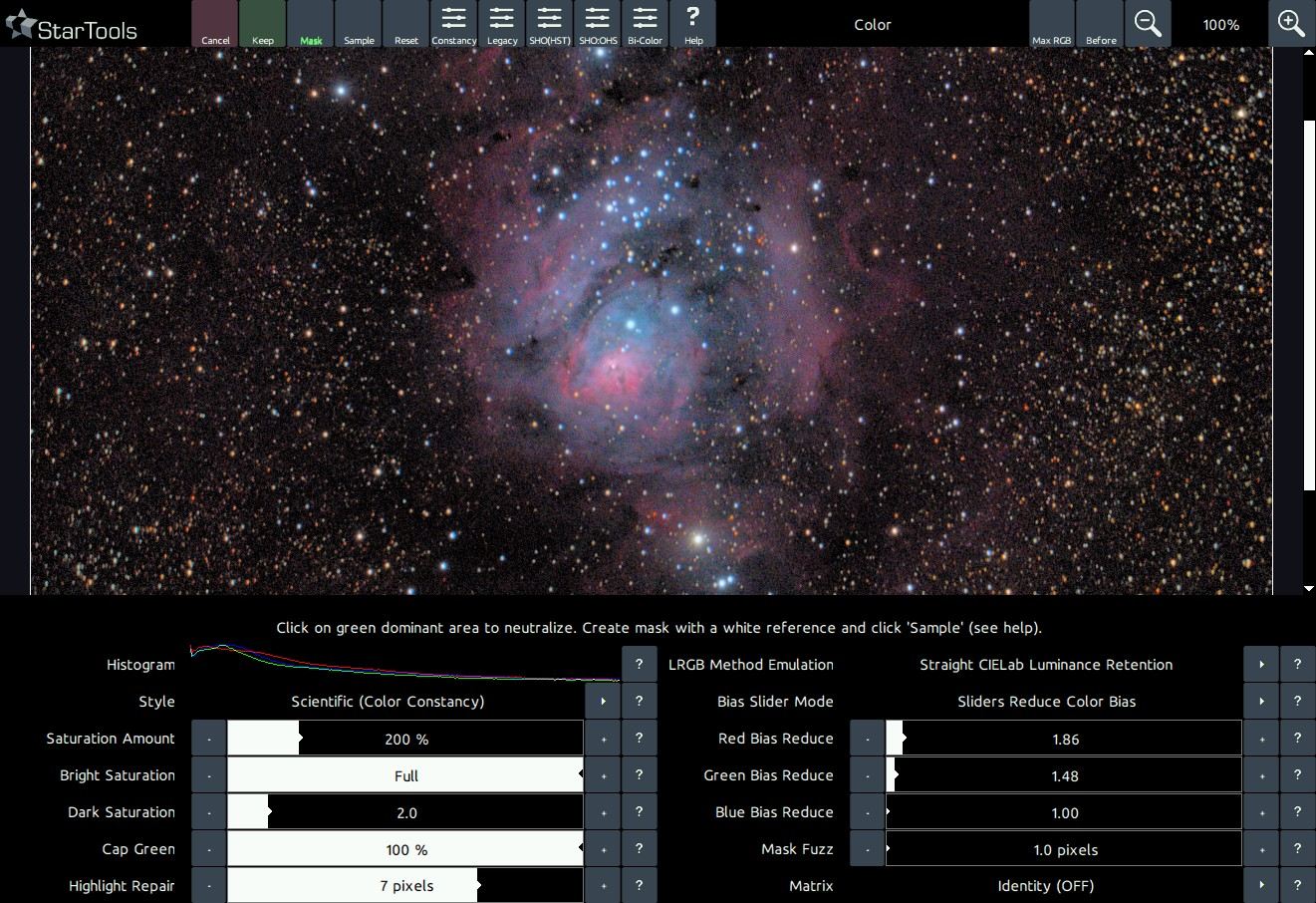Viewport: 1316px width, 903px height.
Task: Expand the Style option arrow
Action: 603,702
